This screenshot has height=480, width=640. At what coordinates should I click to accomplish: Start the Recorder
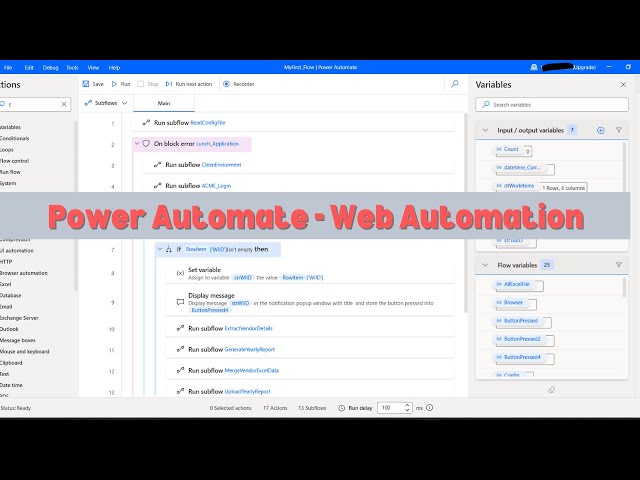(239, 84)
